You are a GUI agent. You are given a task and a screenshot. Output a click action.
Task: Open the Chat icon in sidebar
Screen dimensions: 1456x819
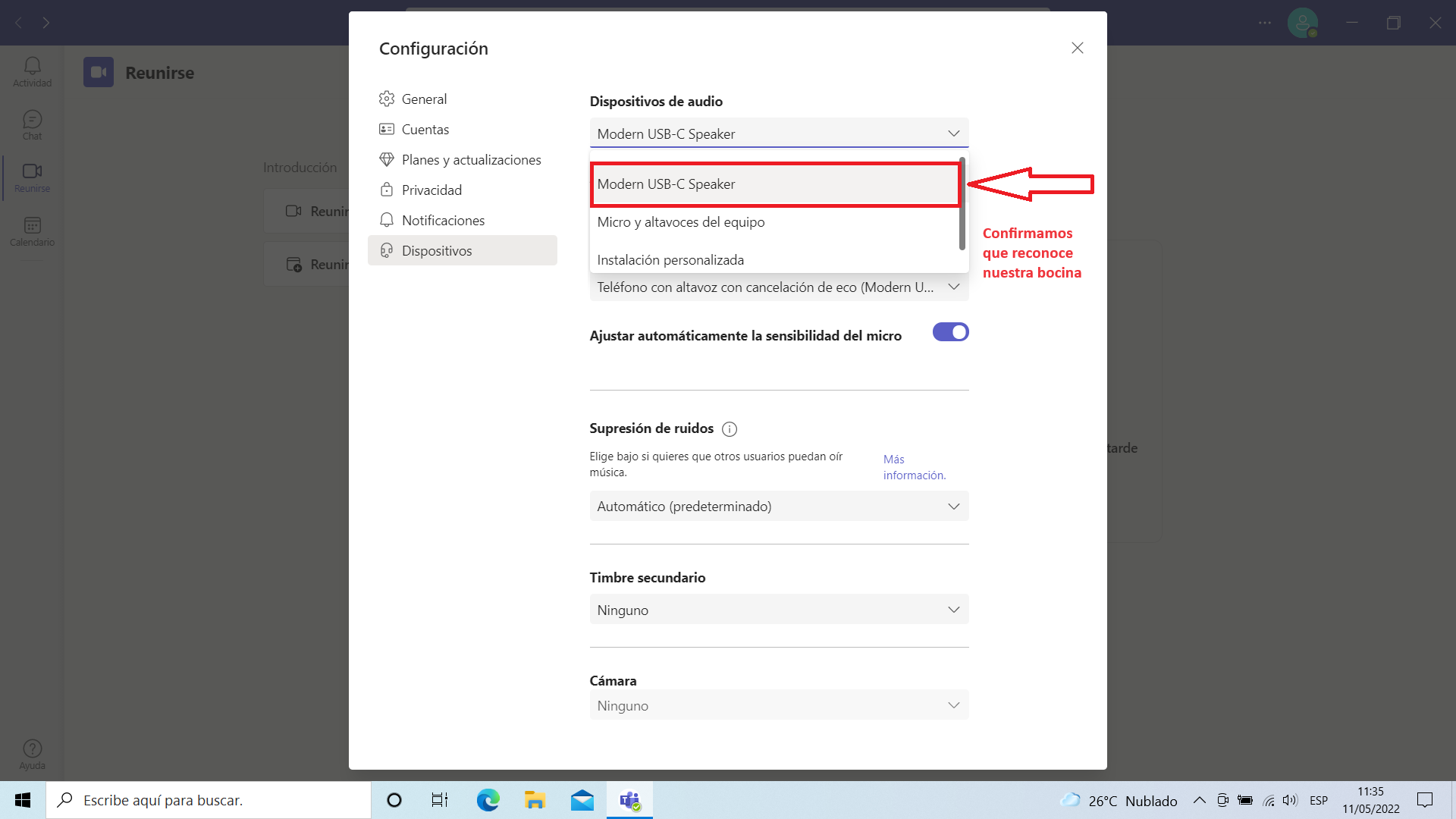pos(32,124)
